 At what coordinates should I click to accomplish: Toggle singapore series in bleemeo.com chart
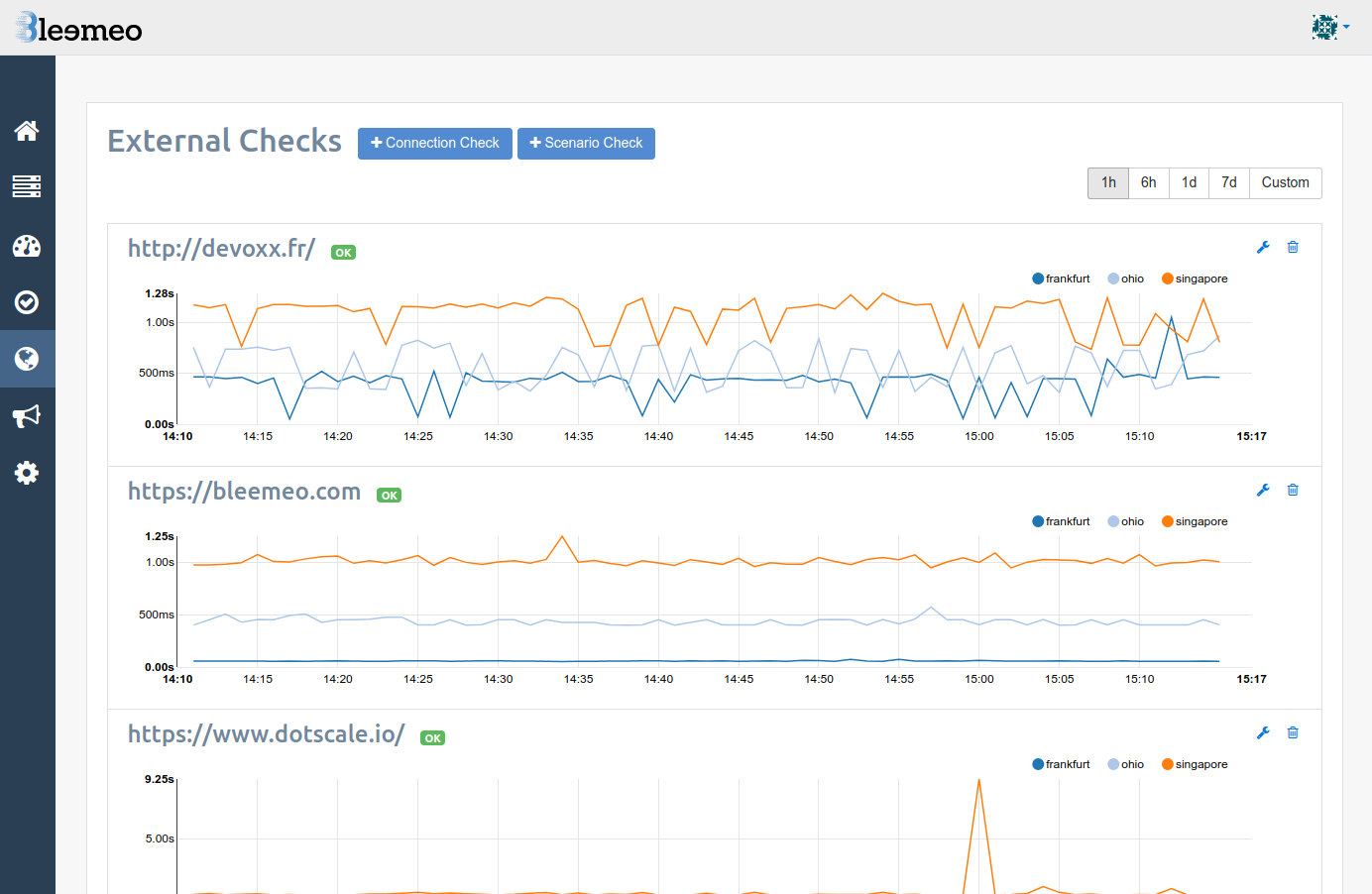(1195, 521)
